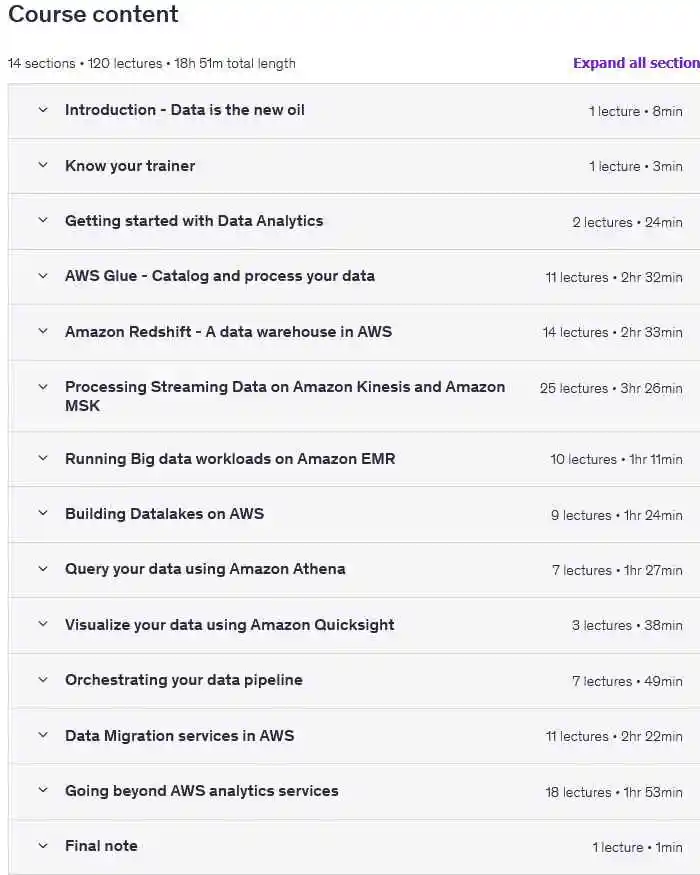This screenshot has width=700, height=875.
Task: Click chevron next to AWS Glue section
Action: (43, 276)
